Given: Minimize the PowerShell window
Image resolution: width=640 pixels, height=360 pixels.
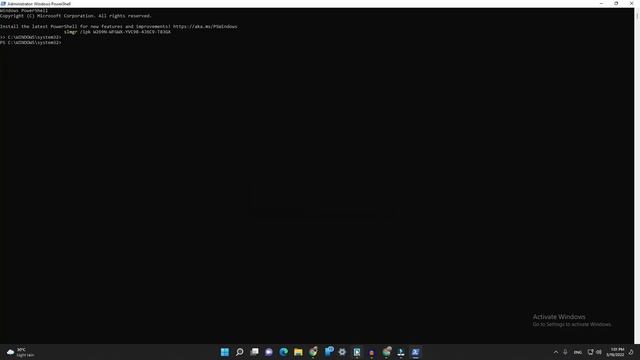Looking at the screenshot, I should 601,4.
